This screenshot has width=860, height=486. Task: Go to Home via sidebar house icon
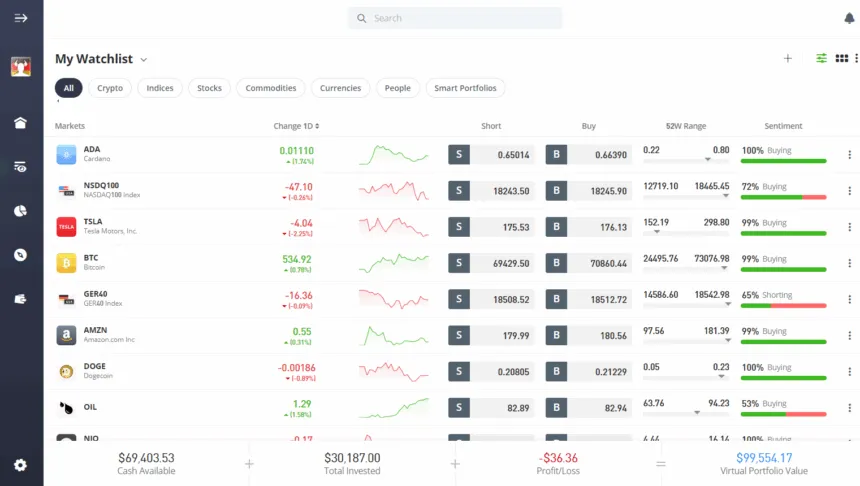(20, 122)
